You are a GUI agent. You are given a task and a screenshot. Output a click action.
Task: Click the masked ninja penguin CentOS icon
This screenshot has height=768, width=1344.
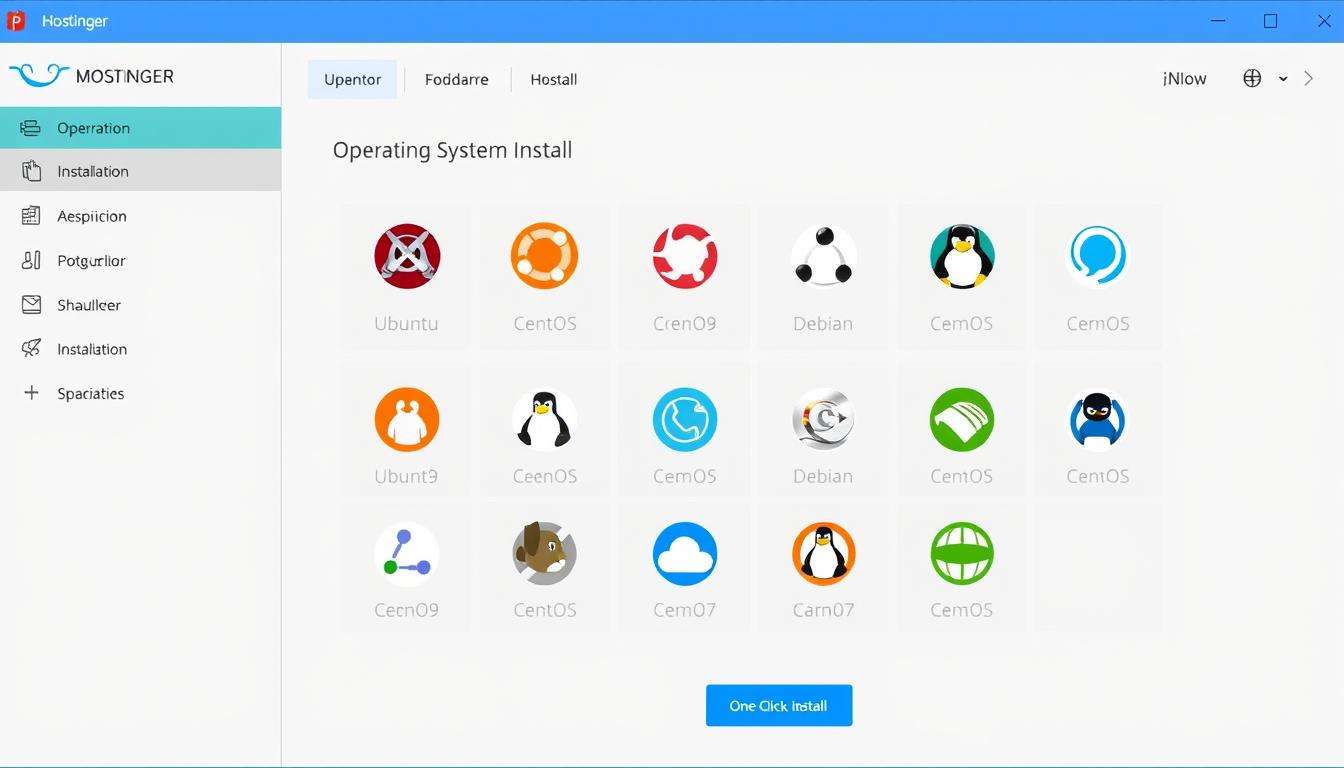(x=1097, y=420)
